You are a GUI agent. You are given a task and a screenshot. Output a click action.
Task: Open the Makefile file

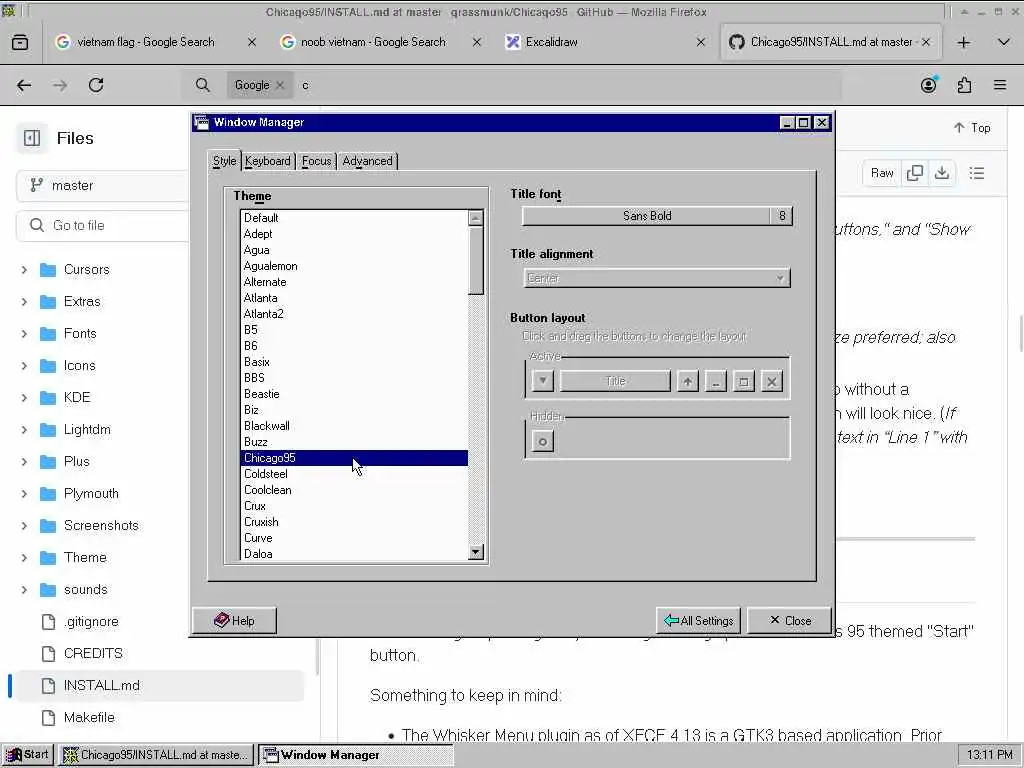click(x=89, y=718)
